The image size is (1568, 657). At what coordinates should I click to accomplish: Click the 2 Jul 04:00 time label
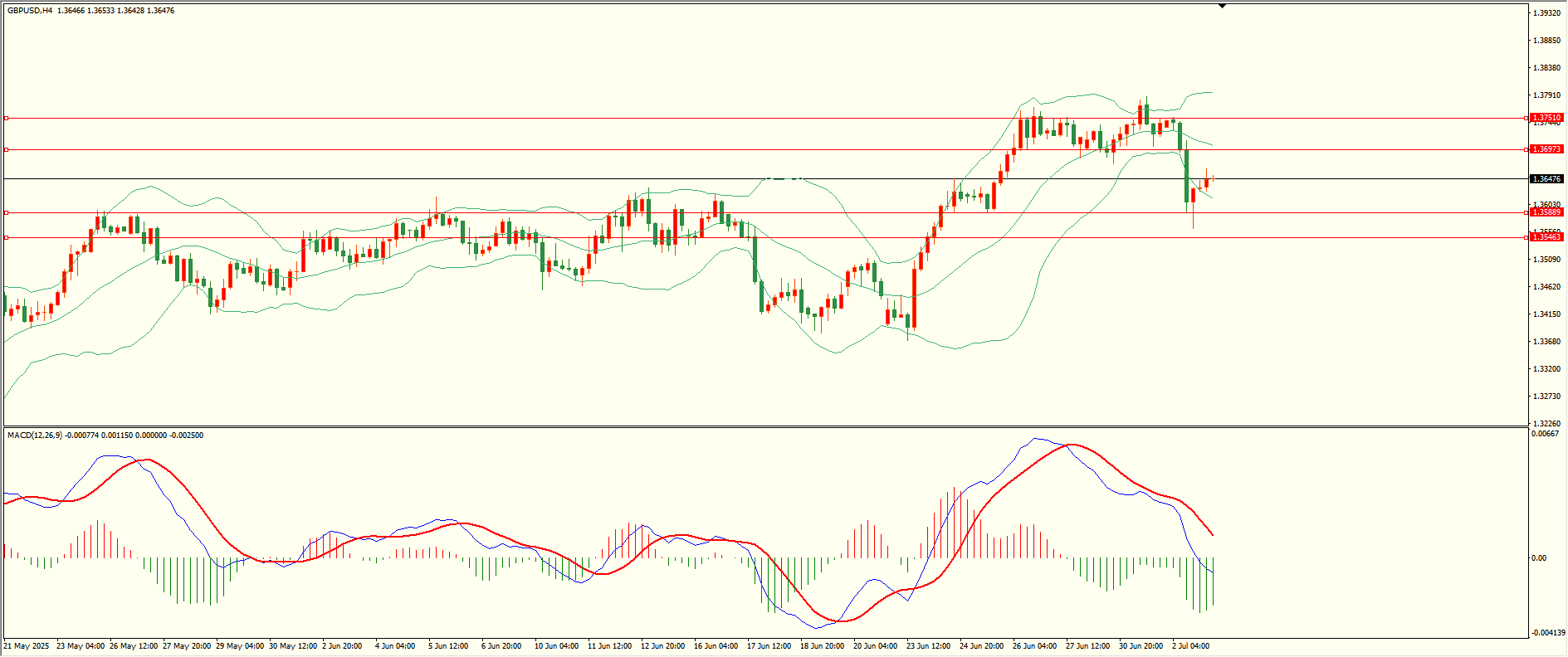pos(1190,646)
